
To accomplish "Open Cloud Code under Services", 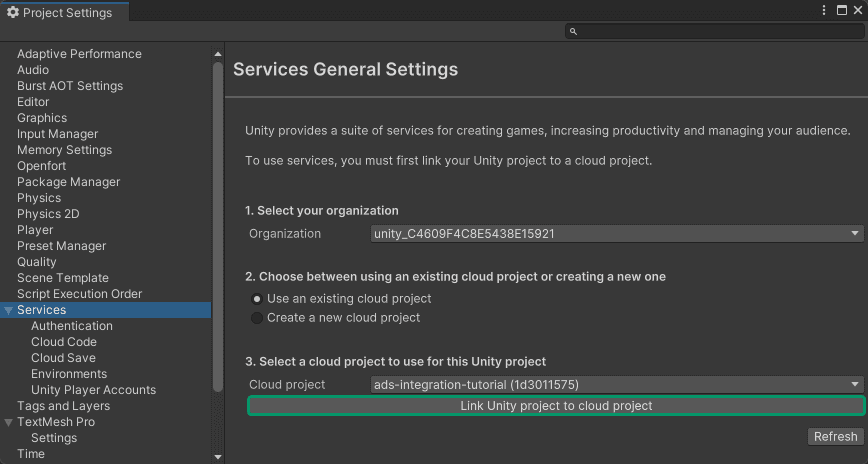I will click(x=64, y=342).
